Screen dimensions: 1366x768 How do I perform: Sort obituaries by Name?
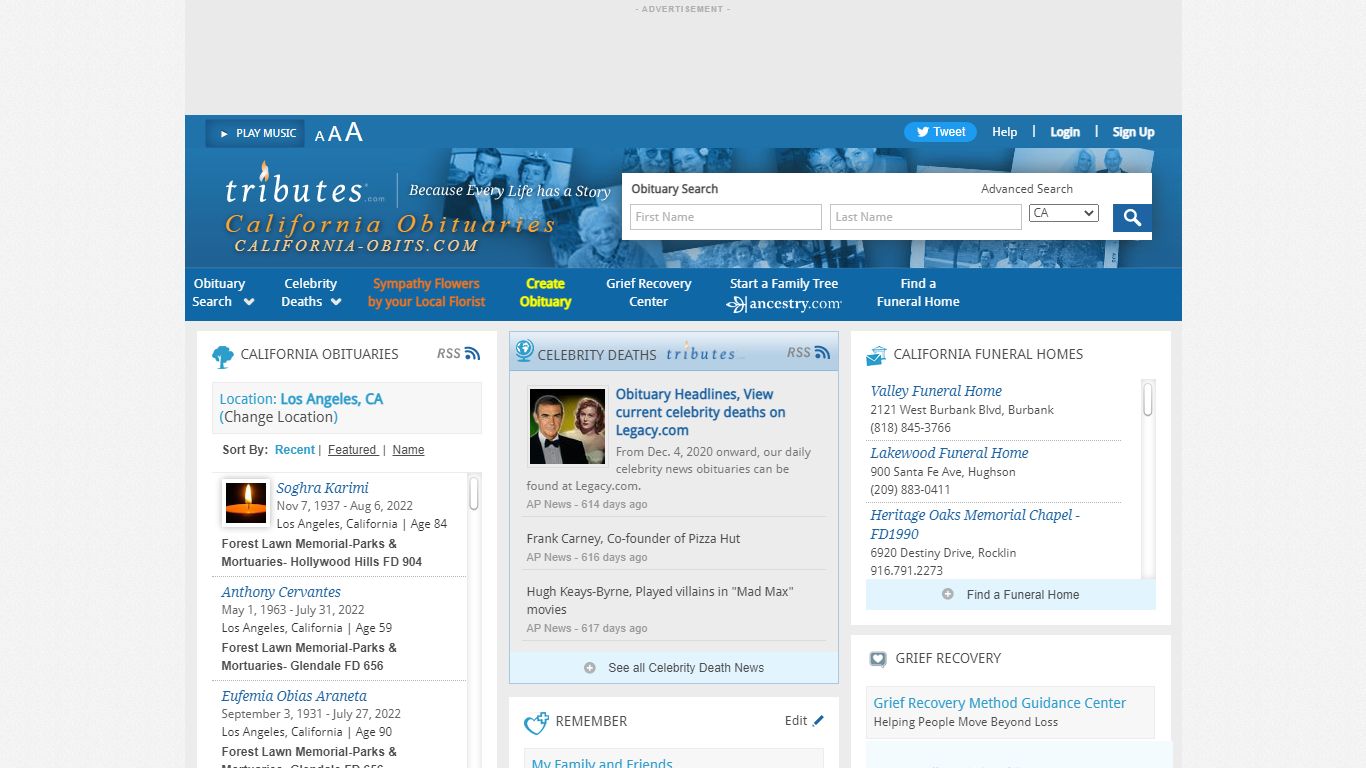[408, 450]
